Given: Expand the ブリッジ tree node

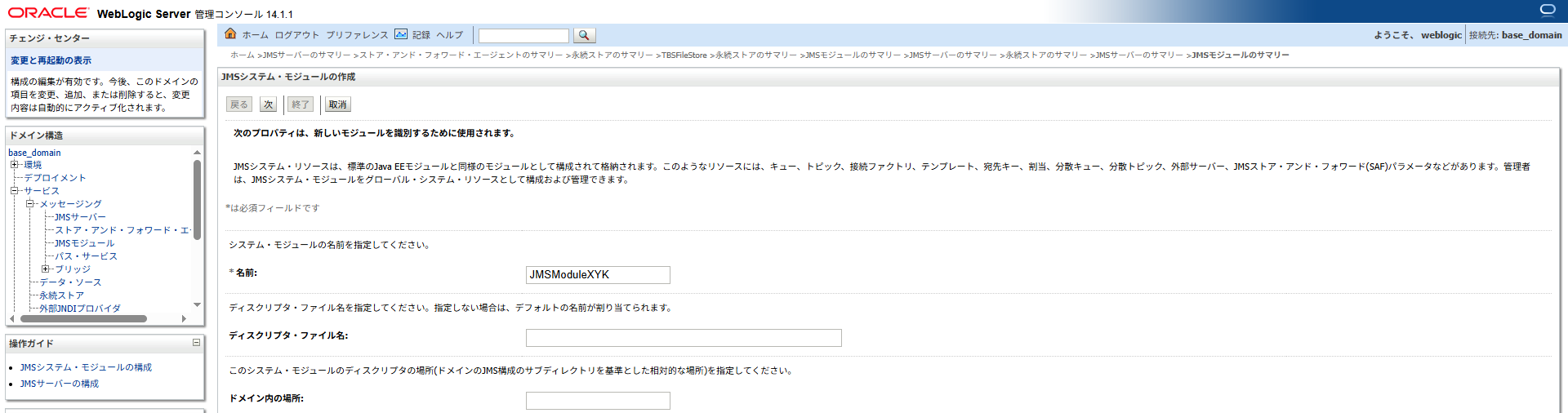Looking at the screenshot, I should 46,269.
